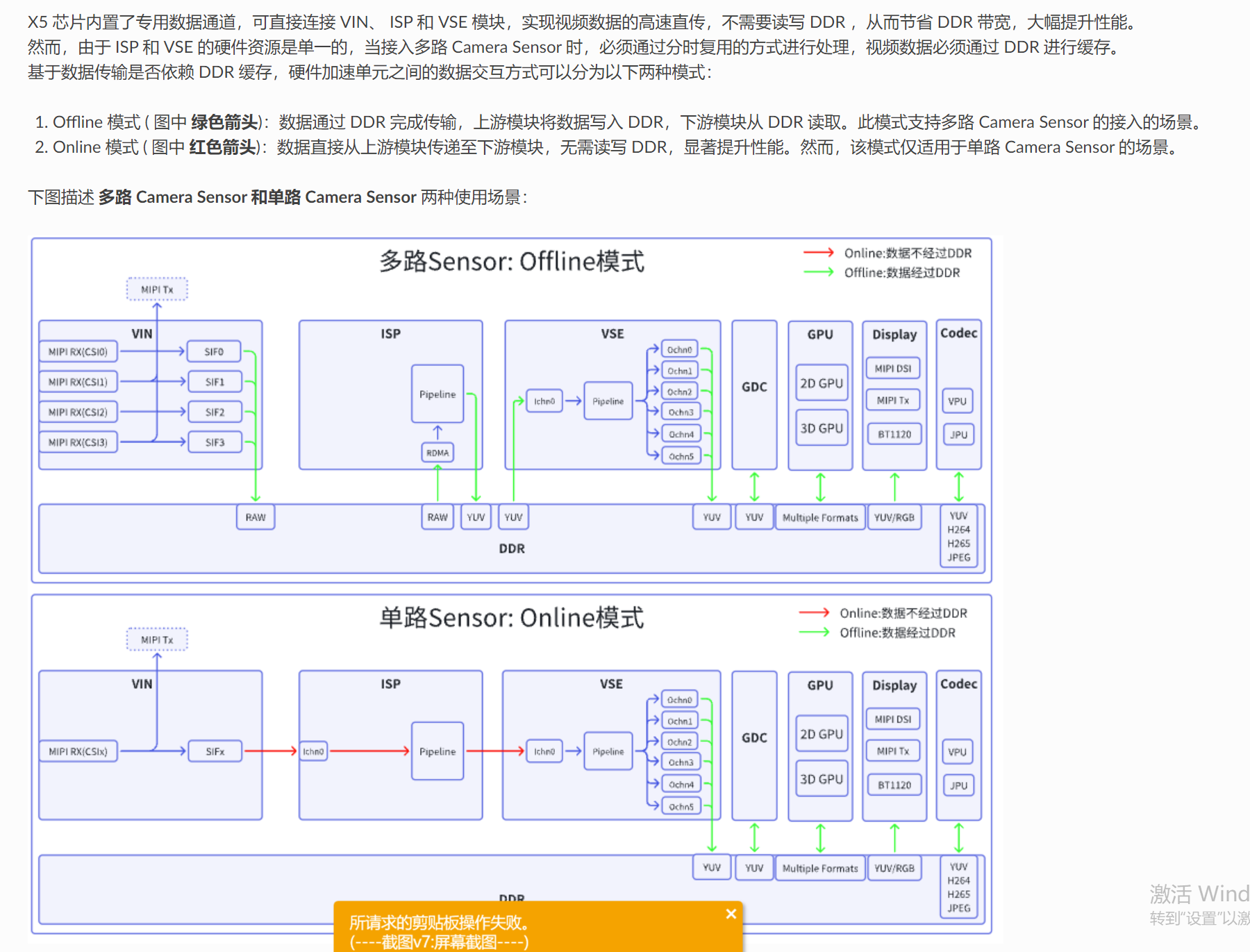Click '3D GPU' in the Online diagram
The width and height of the screenshot is (1250, 952).
(822, 779)
